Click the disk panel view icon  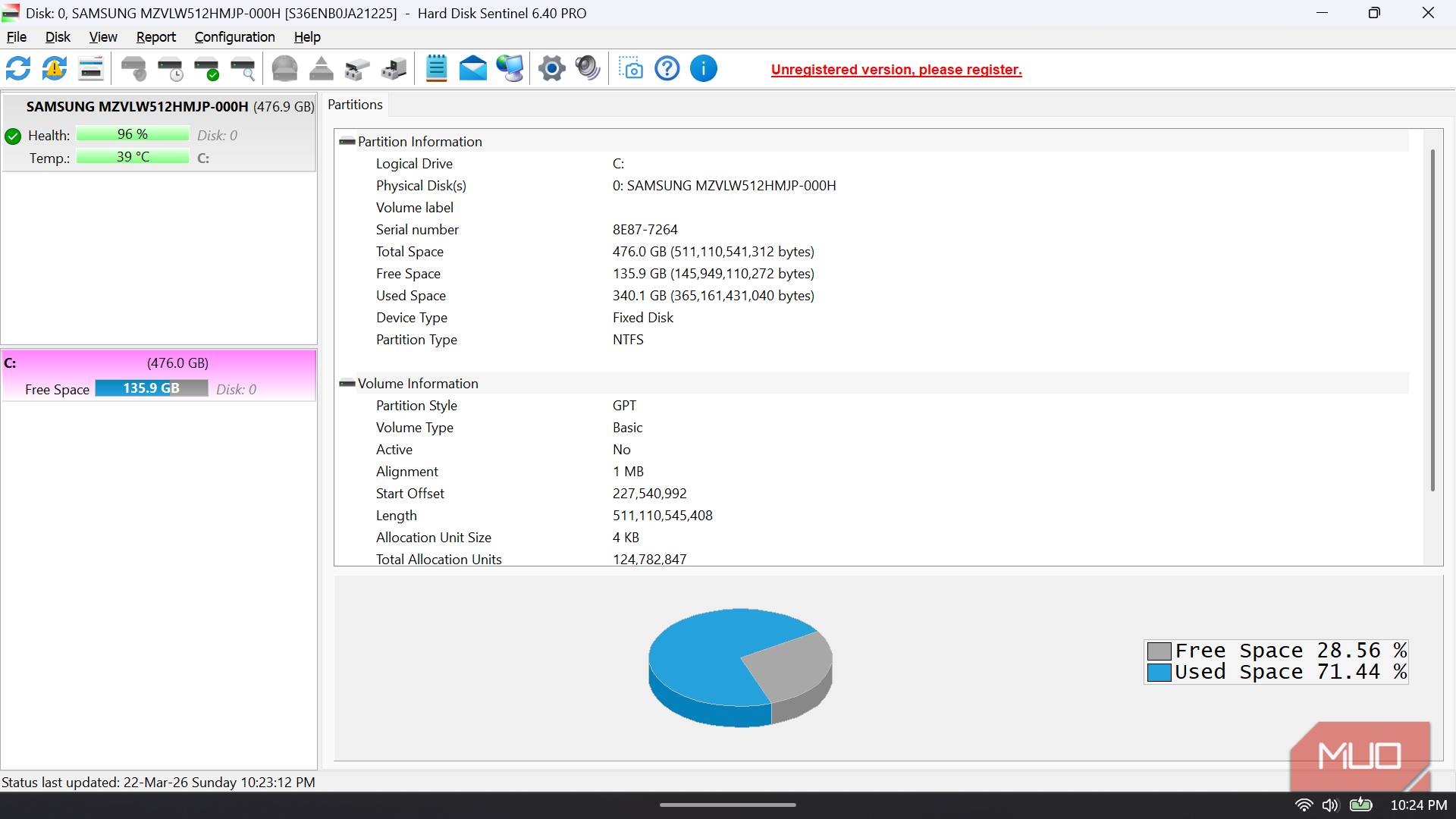[91, 69]
